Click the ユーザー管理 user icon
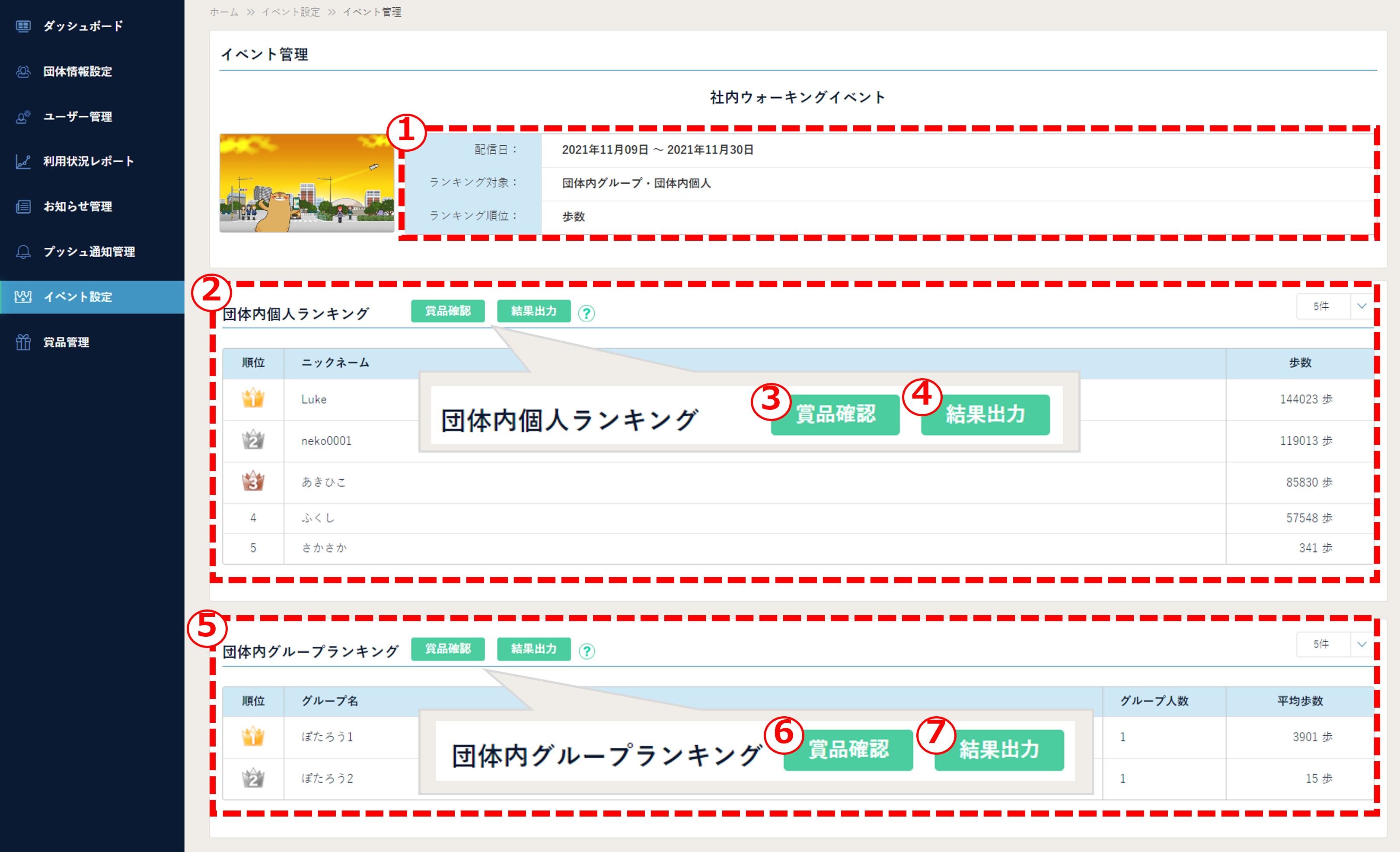Screen dimensions: 1400x852 [x=23, y=117]
